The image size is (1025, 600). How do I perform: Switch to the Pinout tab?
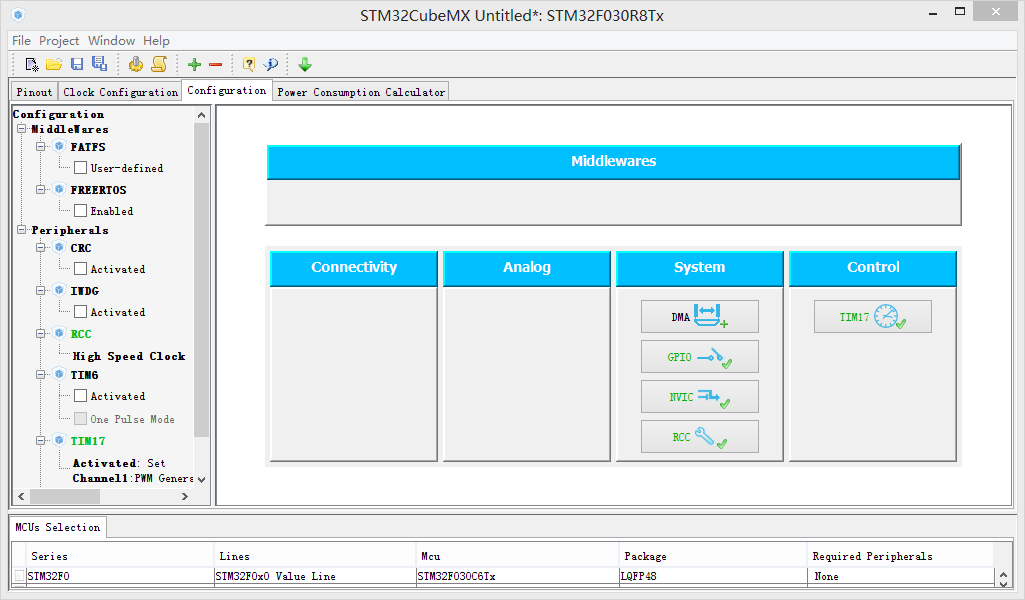pyautogui.click(x=34, y=92)
